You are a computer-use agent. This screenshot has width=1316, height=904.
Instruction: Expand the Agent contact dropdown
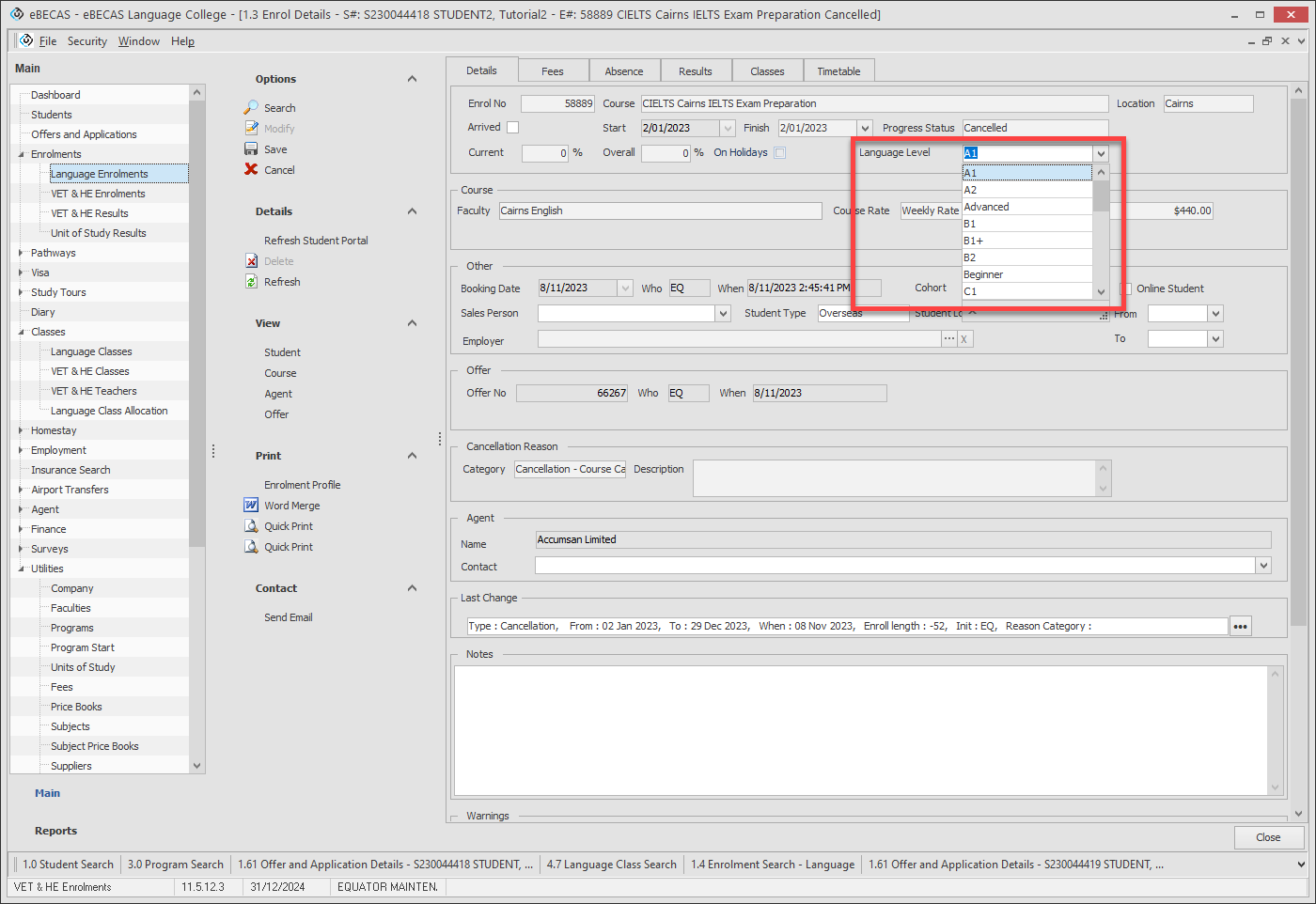click(1263, 566)
